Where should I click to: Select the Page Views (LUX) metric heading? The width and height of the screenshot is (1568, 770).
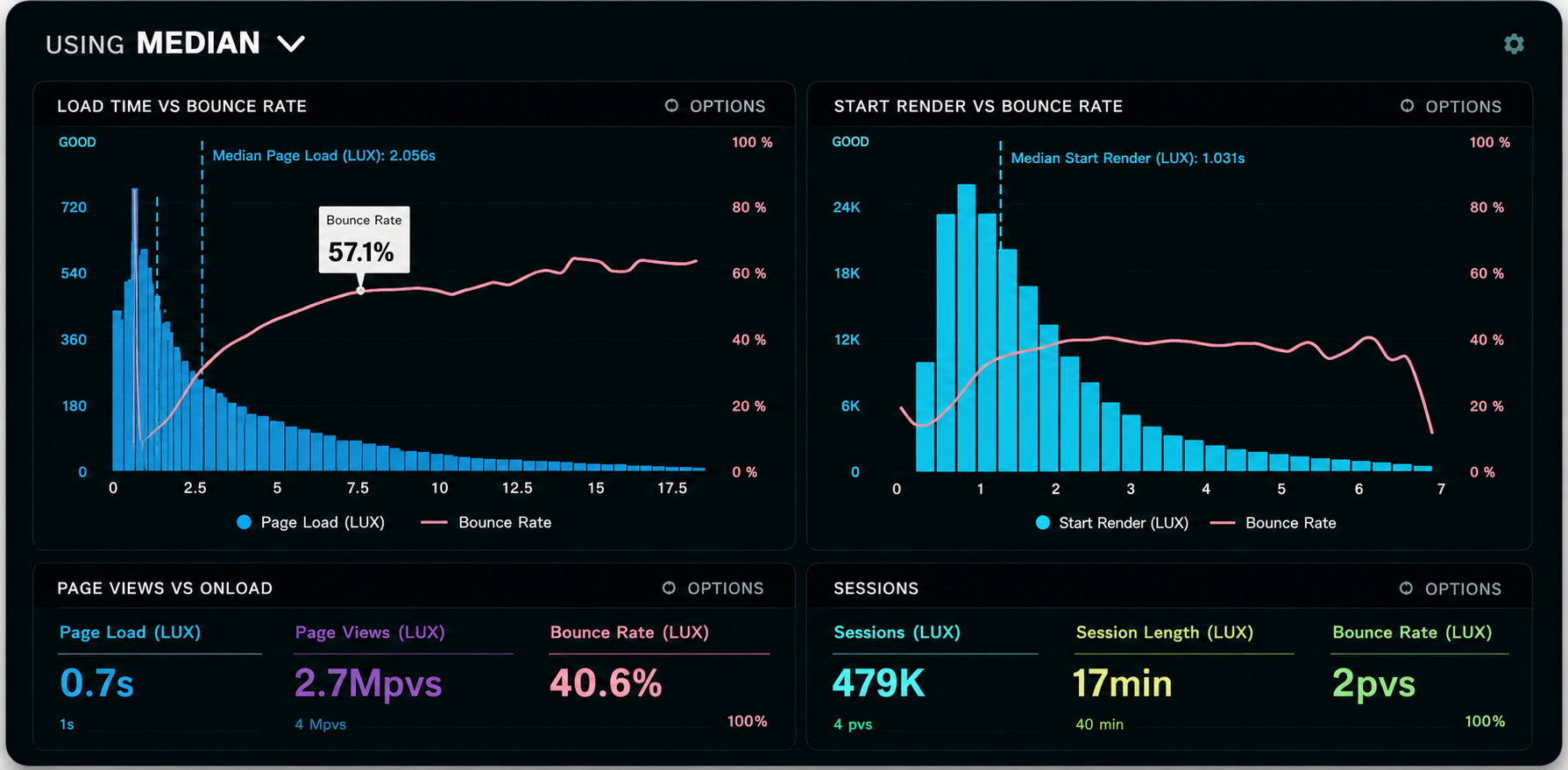click(370, 632)
